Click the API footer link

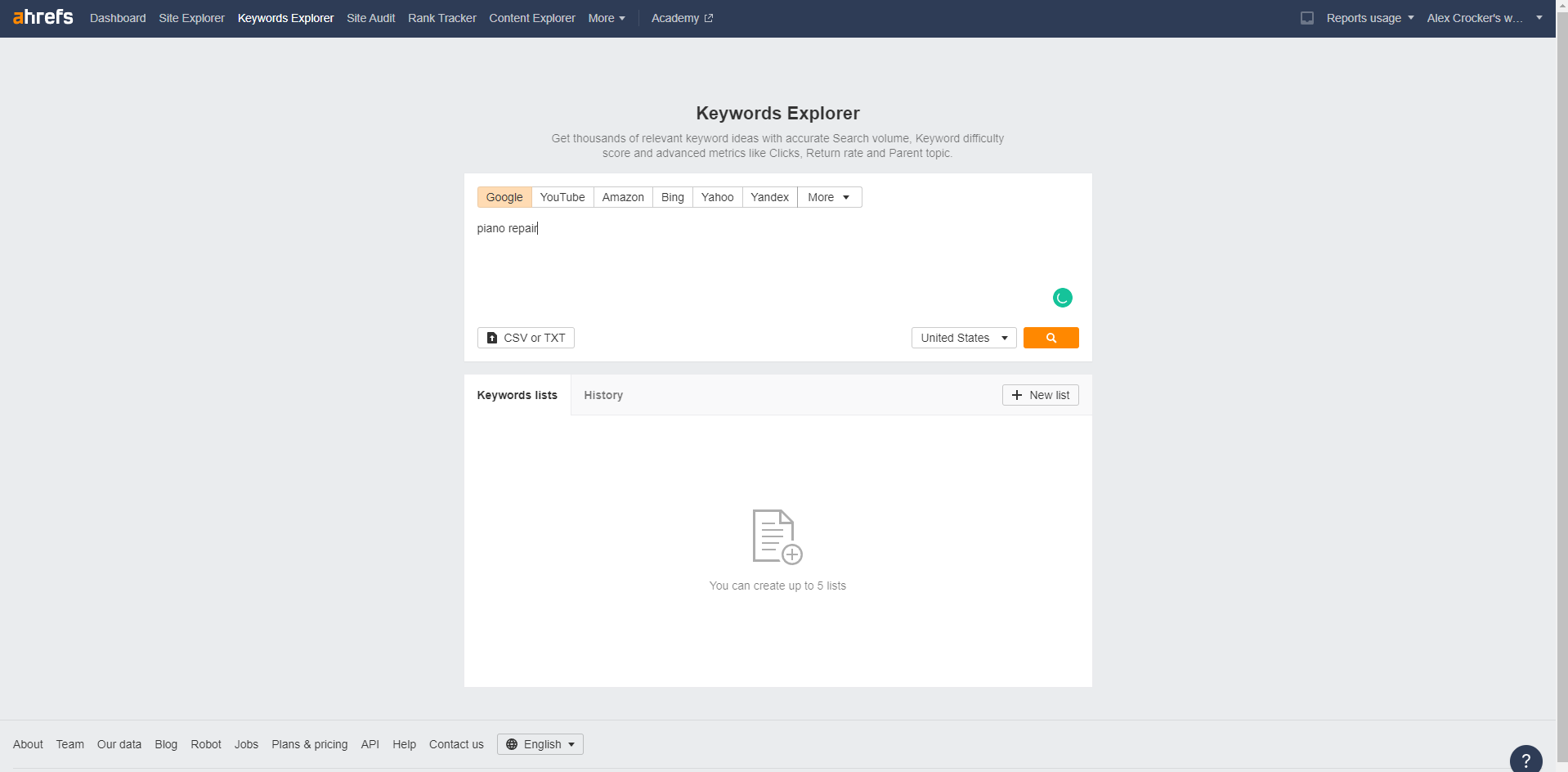click(370, 744)
